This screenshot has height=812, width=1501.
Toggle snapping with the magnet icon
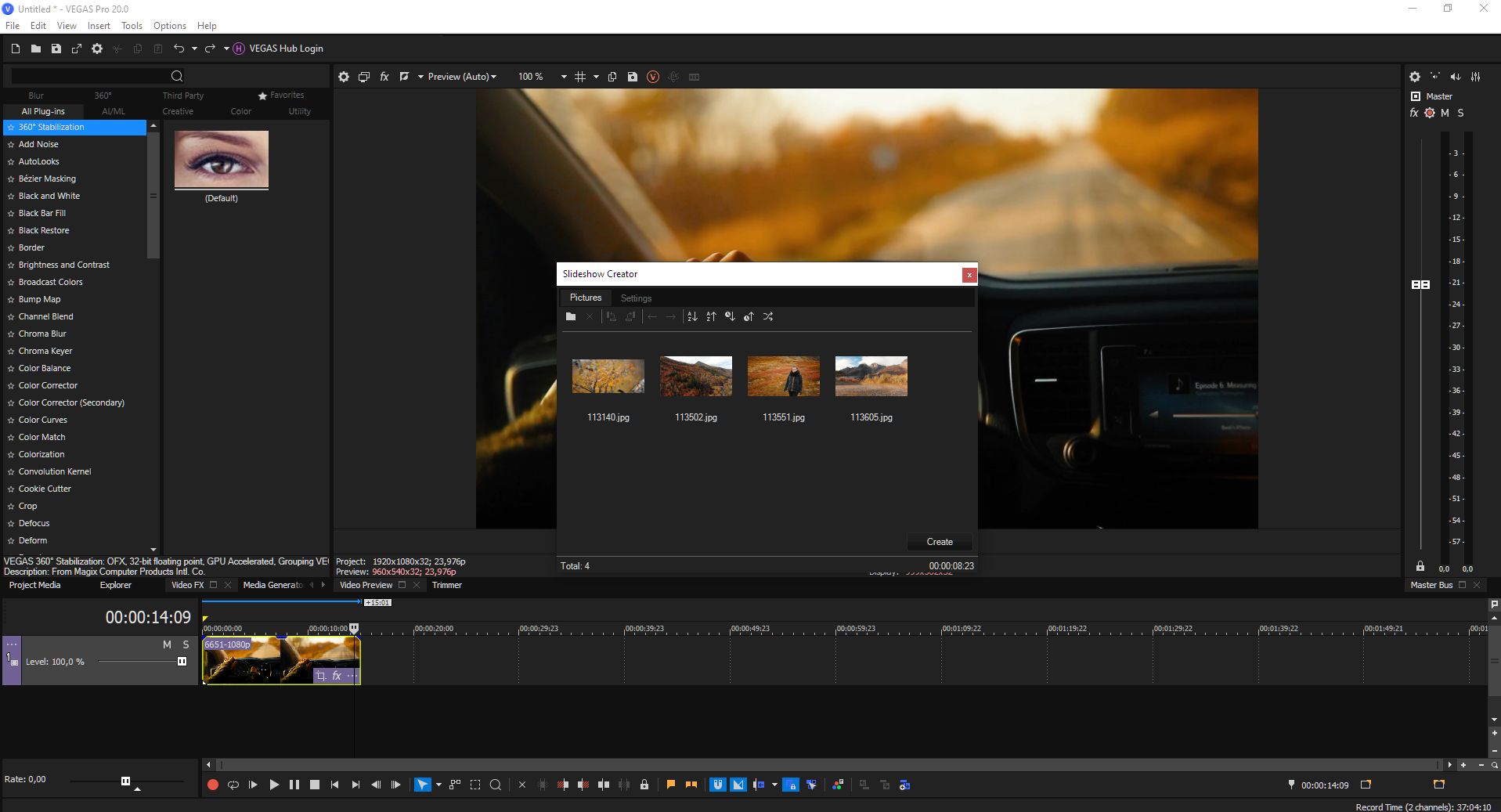coord(718,785)
